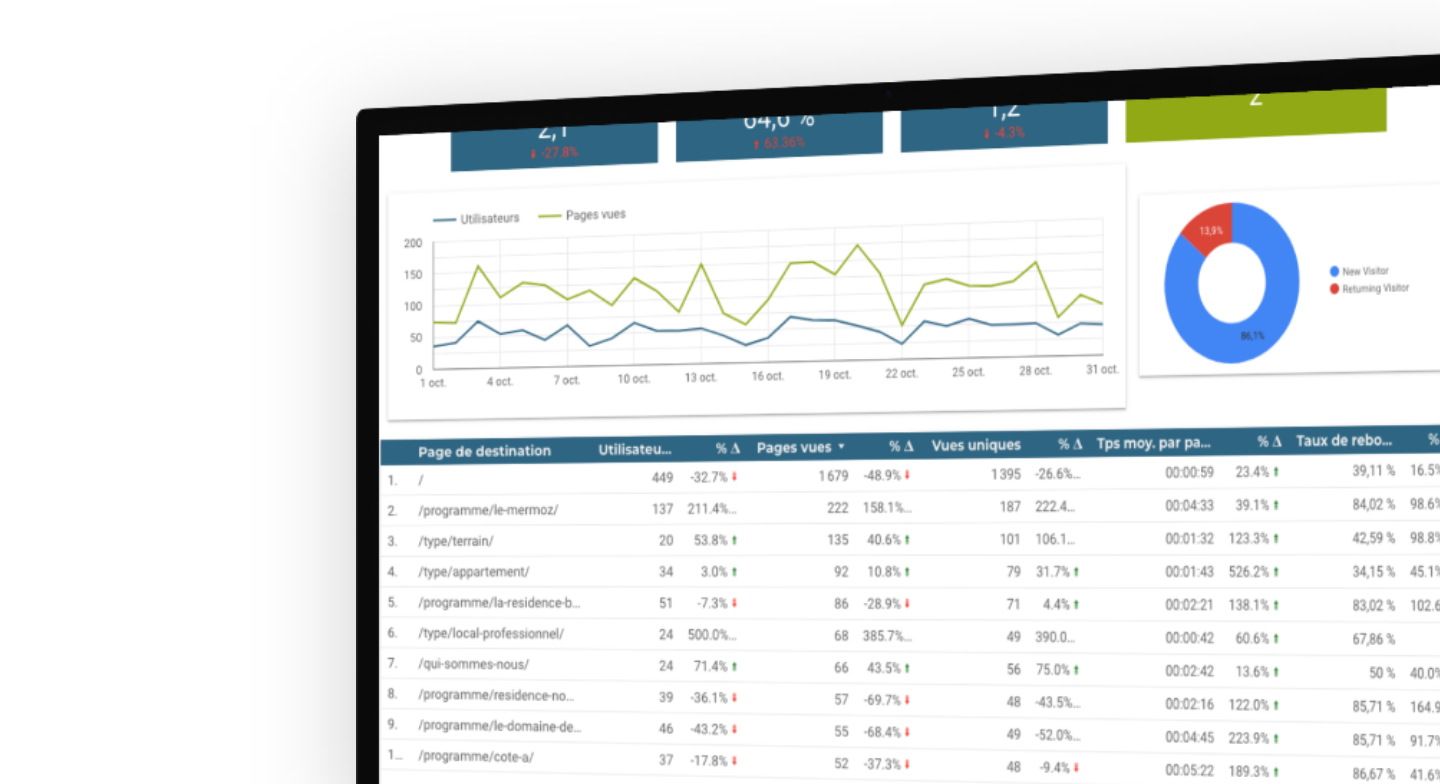Click the 19 oct. axis label
The width and height of the screenshot is (1440, 784).
click(834, 375)
